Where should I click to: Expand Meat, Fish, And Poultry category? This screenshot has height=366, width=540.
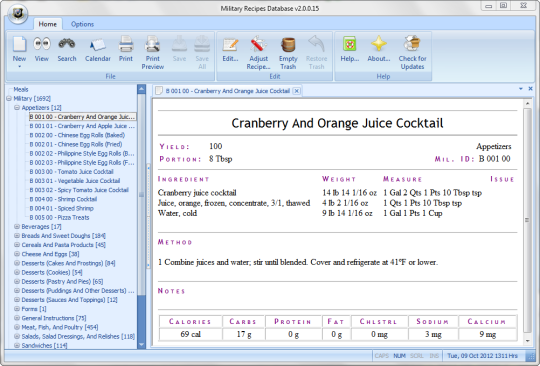tap(17, 327)
